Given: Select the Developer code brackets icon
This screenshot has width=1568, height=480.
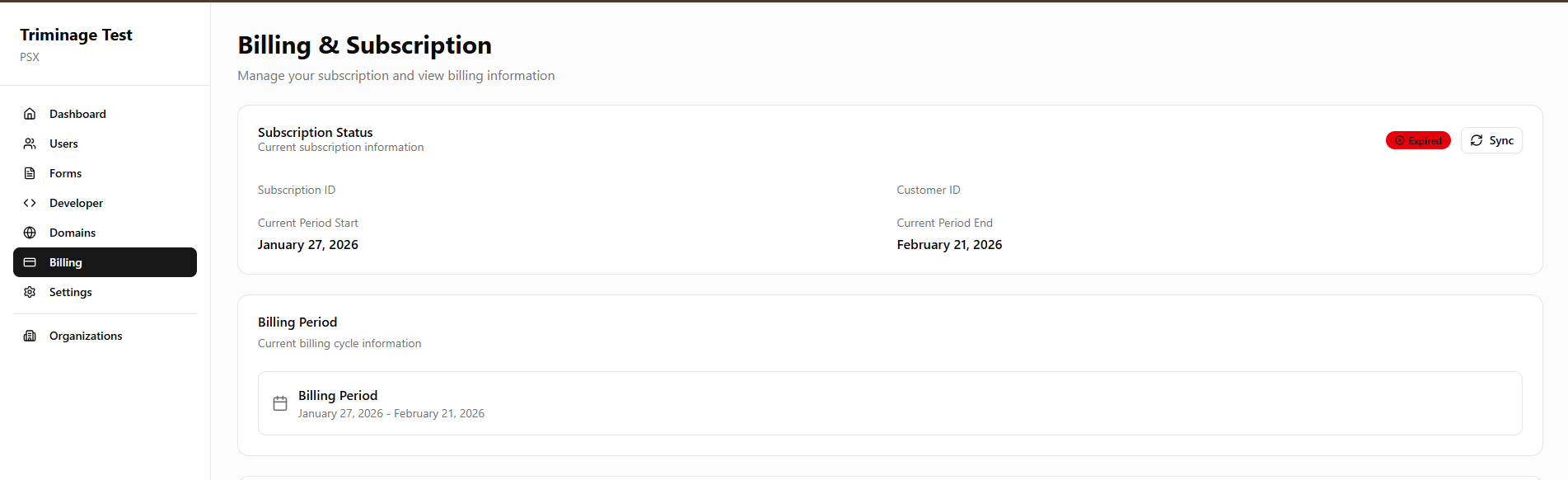Looking at the screenshot, I should click(x=30, y=202).
